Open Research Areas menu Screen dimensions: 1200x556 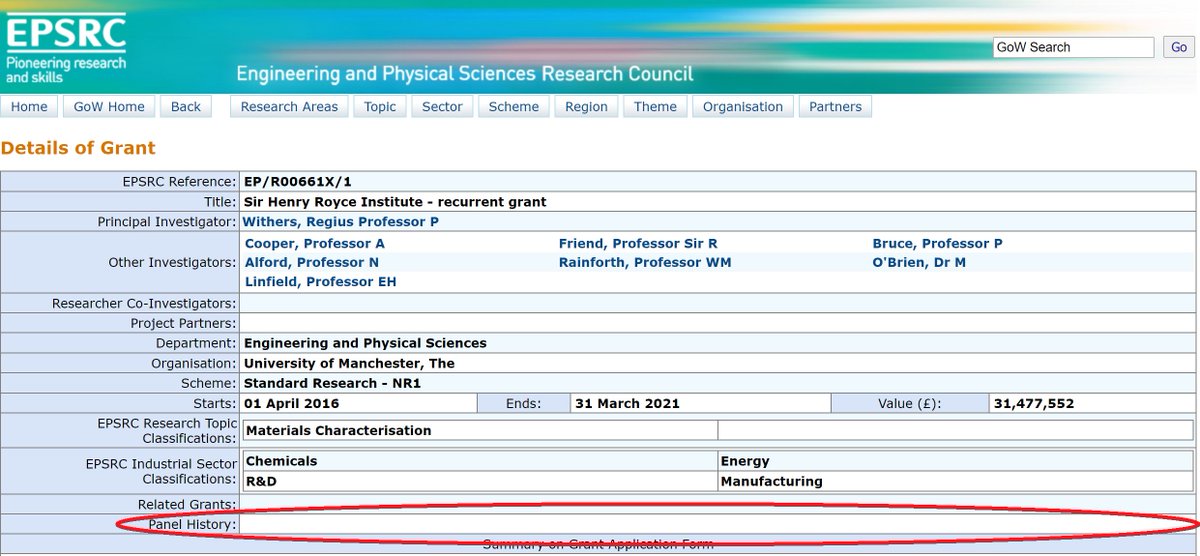click(289, 107)
